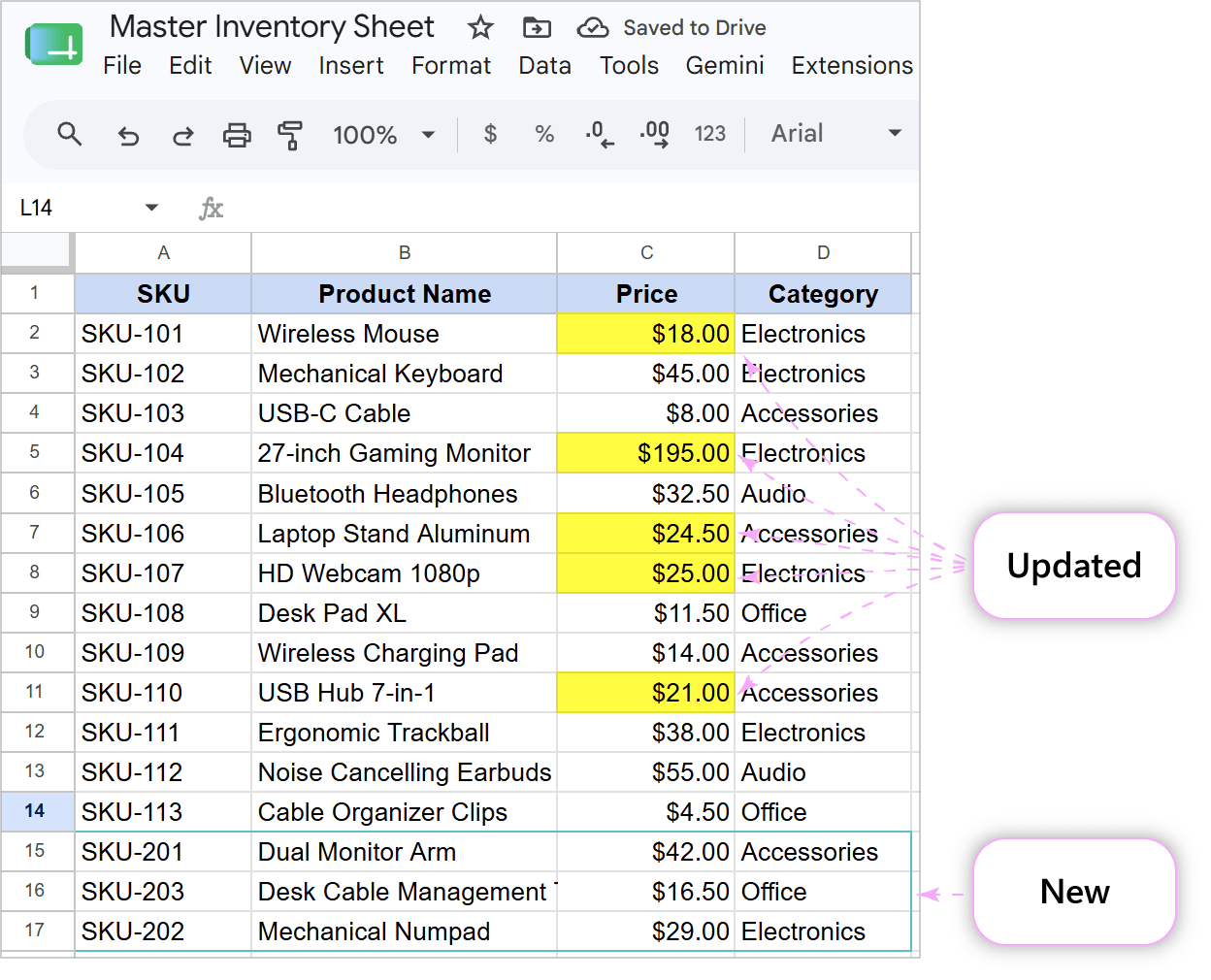1211x980 pixels.
Task: Click the decrease decimal places icon
Action: [600, 134]
